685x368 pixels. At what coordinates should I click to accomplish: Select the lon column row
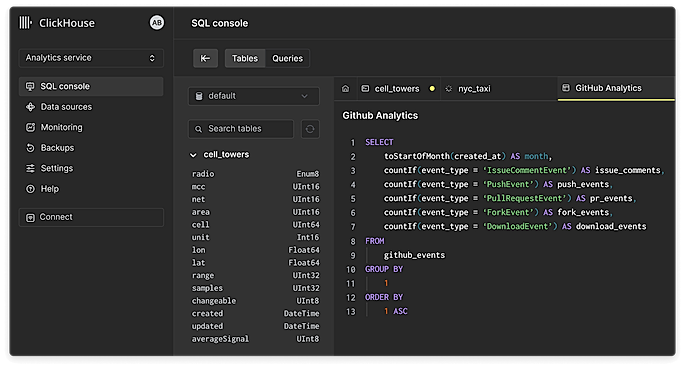256,250
